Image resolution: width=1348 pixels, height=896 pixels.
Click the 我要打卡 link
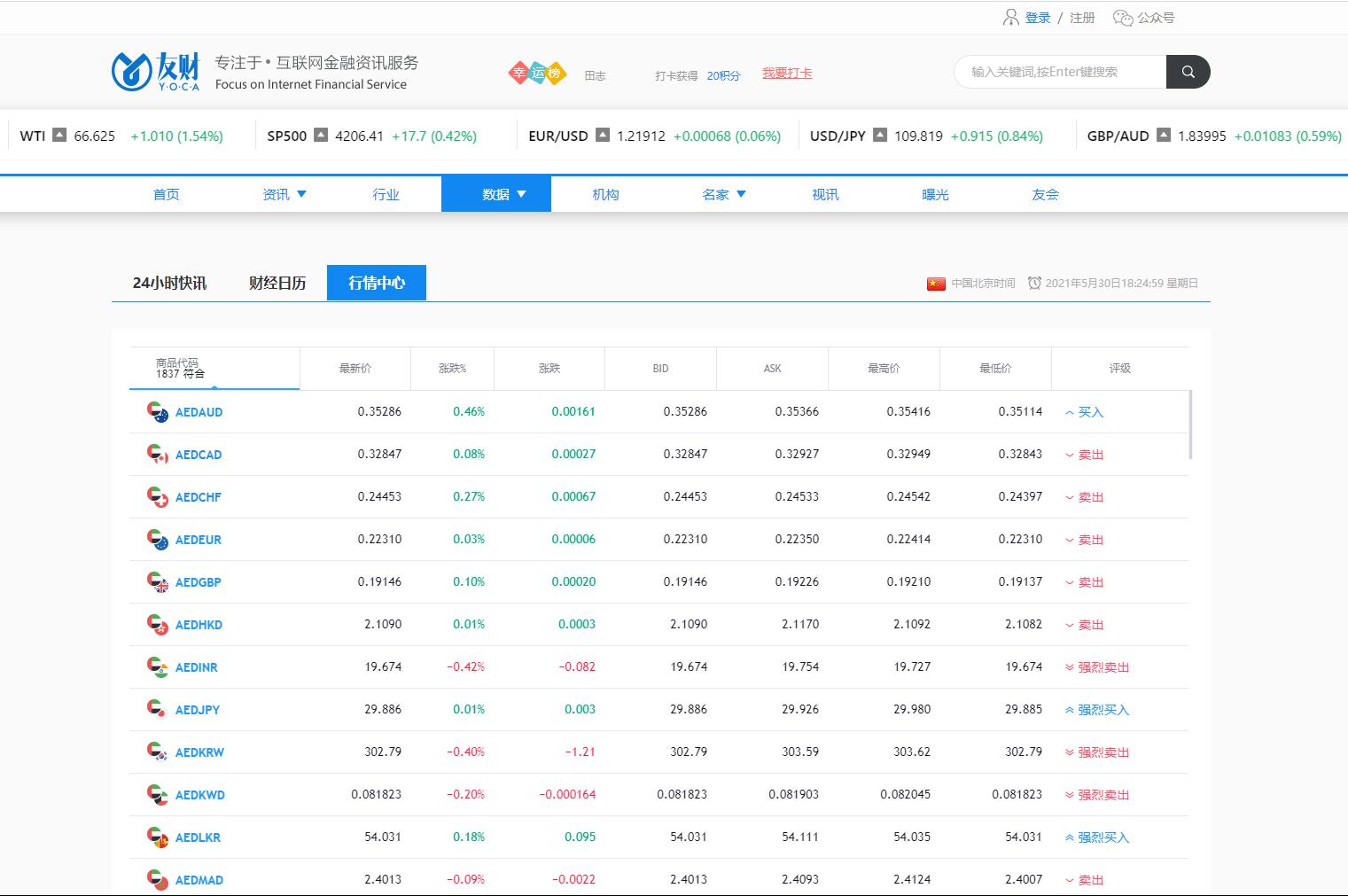(x=787, y=74)
